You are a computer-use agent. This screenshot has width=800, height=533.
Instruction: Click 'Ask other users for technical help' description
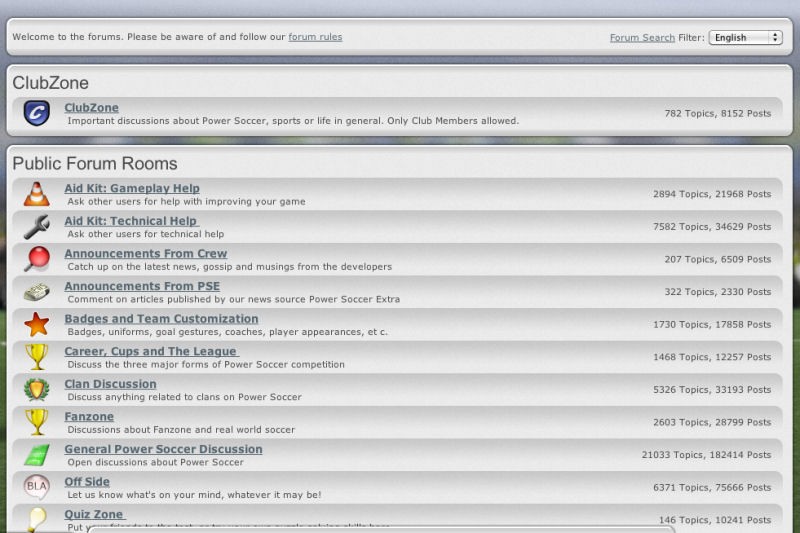[145, 234]
